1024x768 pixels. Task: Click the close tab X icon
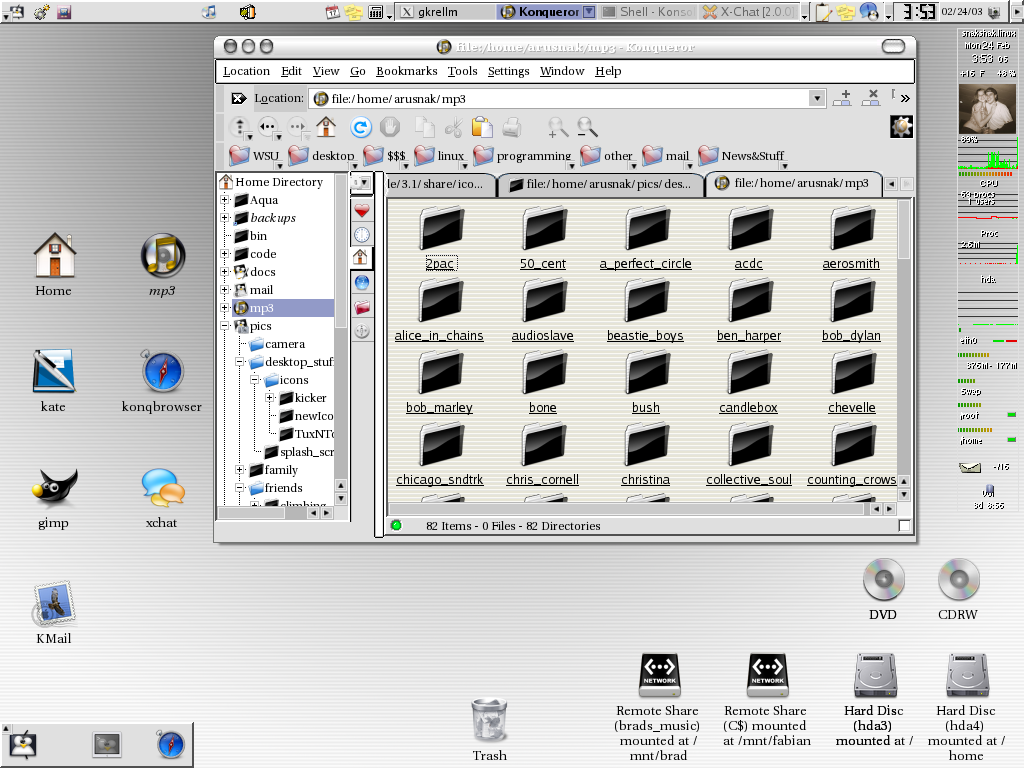pos(871,97)
